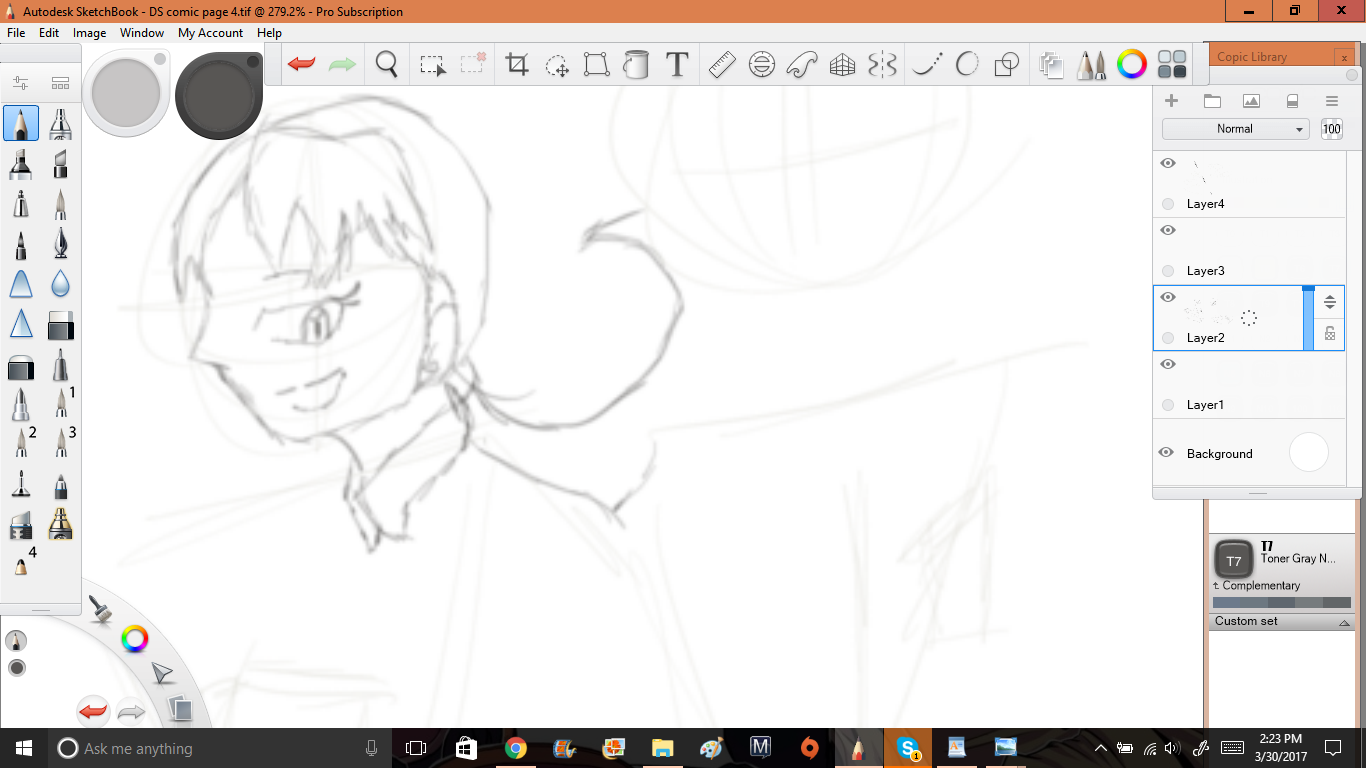This screenshot has width=1366, height=768.
Task: Select the Rectangle selection tool
Action: pos(432,65)
